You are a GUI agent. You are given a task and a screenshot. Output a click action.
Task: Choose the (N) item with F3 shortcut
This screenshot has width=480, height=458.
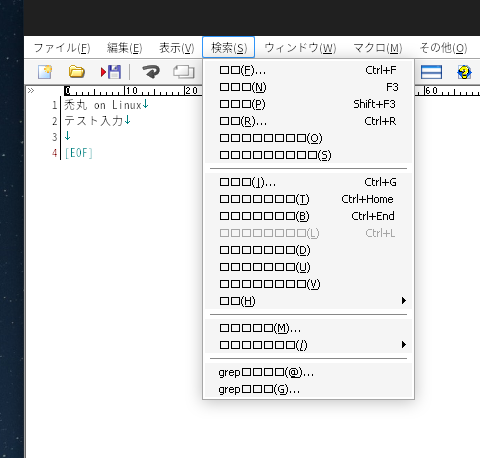pos(308,87)
